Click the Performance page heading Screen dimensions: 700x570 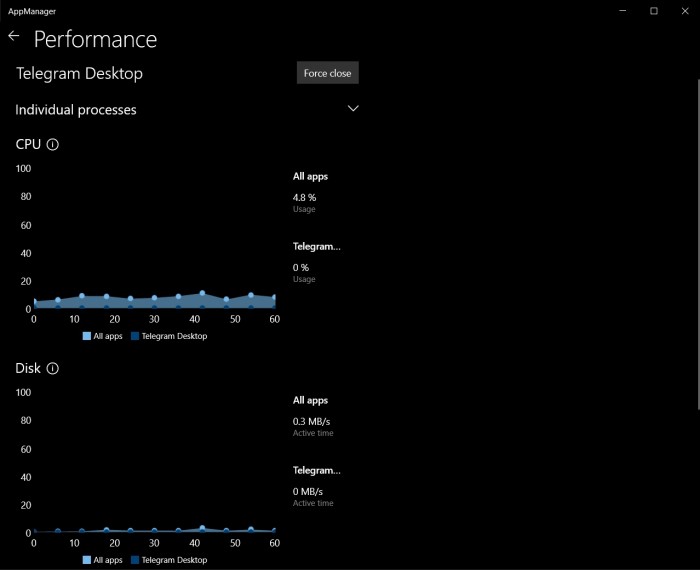point(96,39)
